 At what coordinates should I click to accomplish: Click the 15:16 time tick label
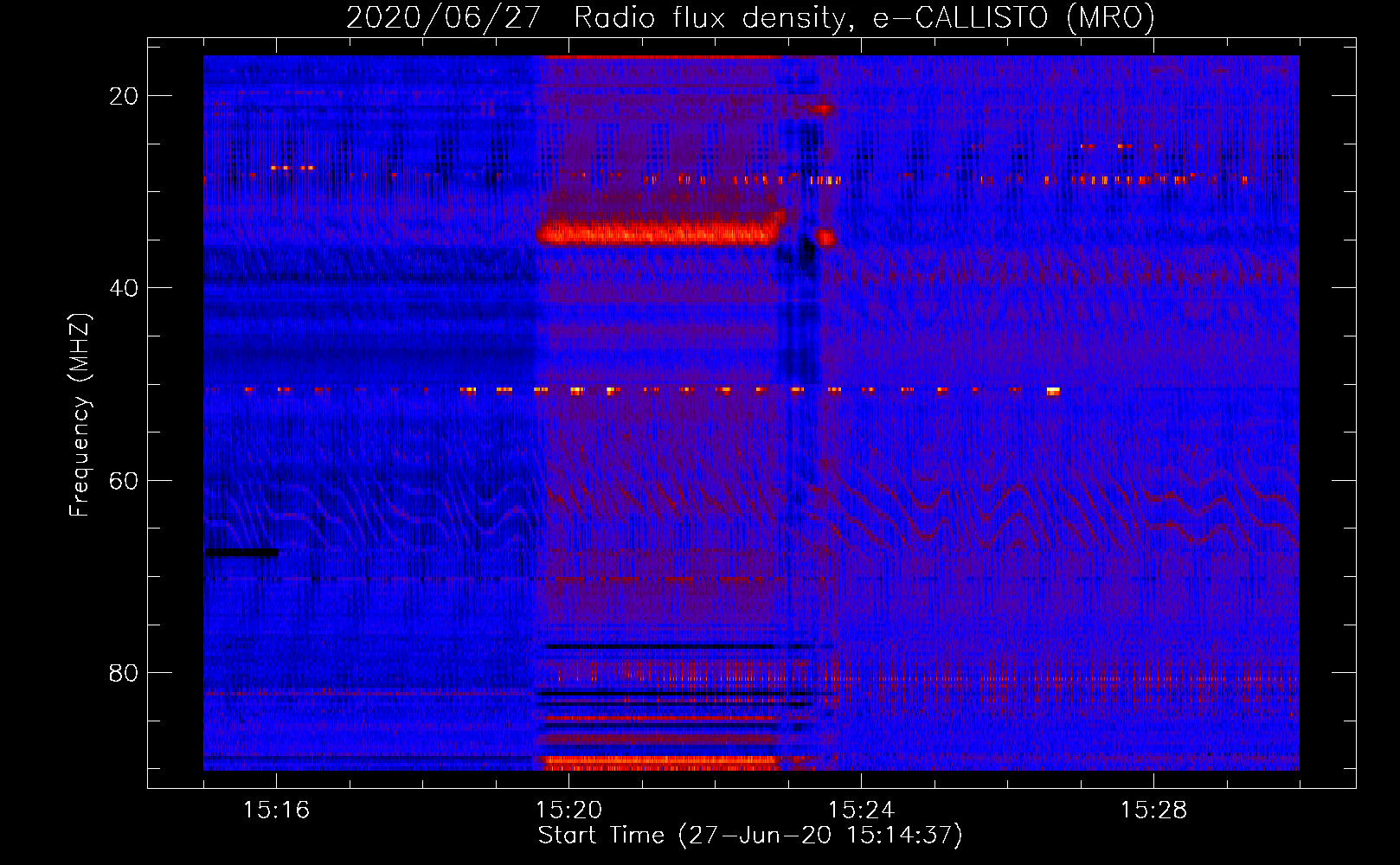point(276,811)
